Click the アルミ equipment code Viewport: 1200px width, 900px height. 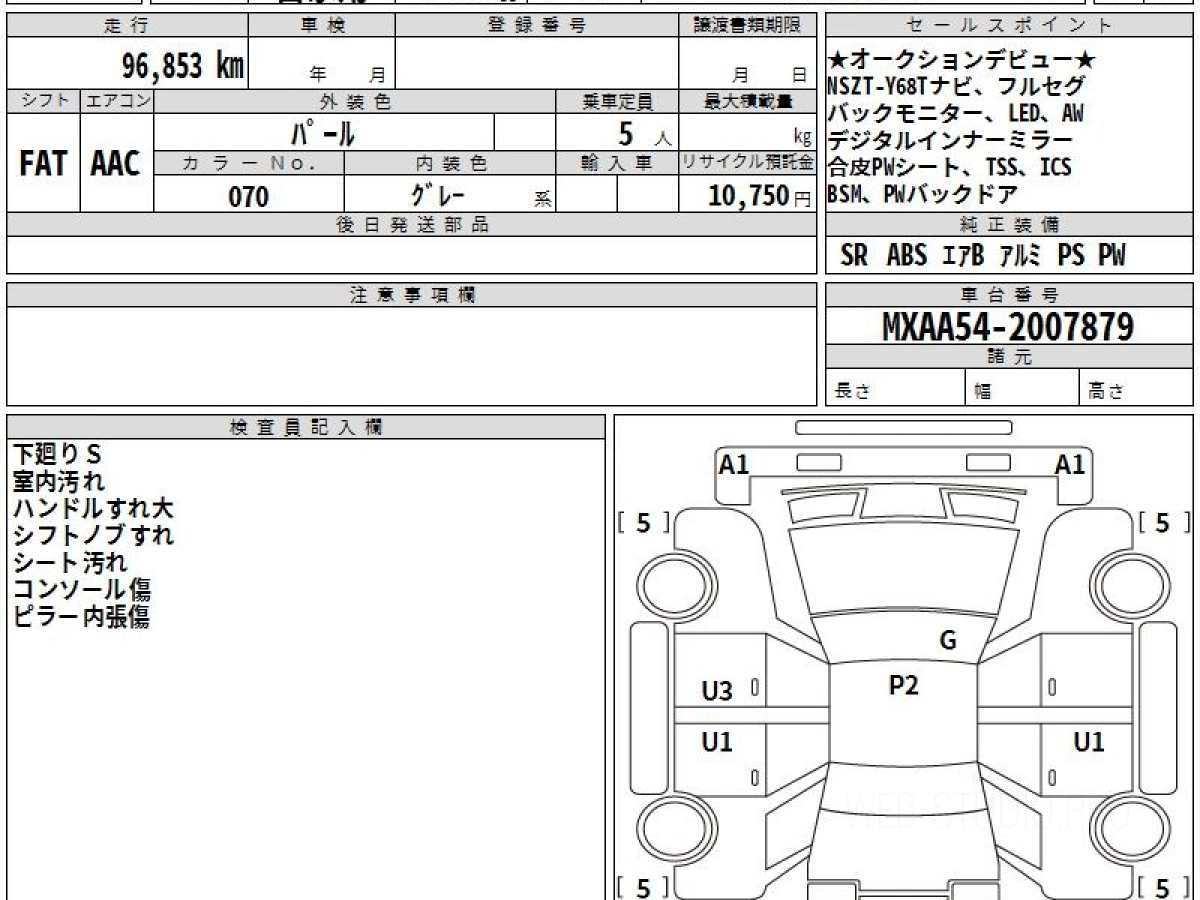pos(1022,256)
